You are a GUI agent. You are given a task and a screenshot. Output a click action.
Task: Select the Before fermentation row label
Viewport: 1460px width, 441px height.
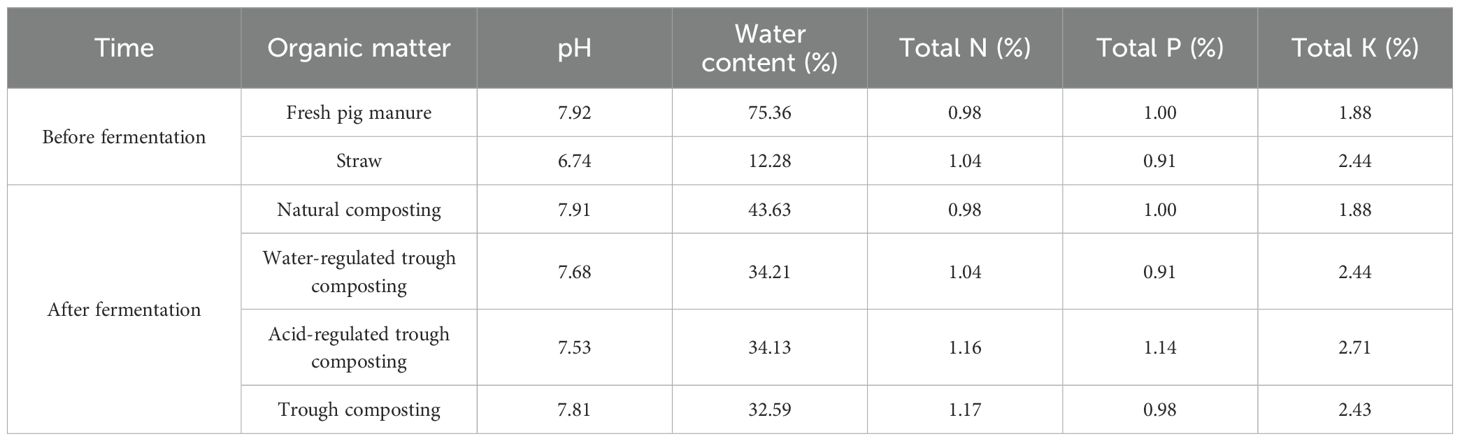(124, 137)
